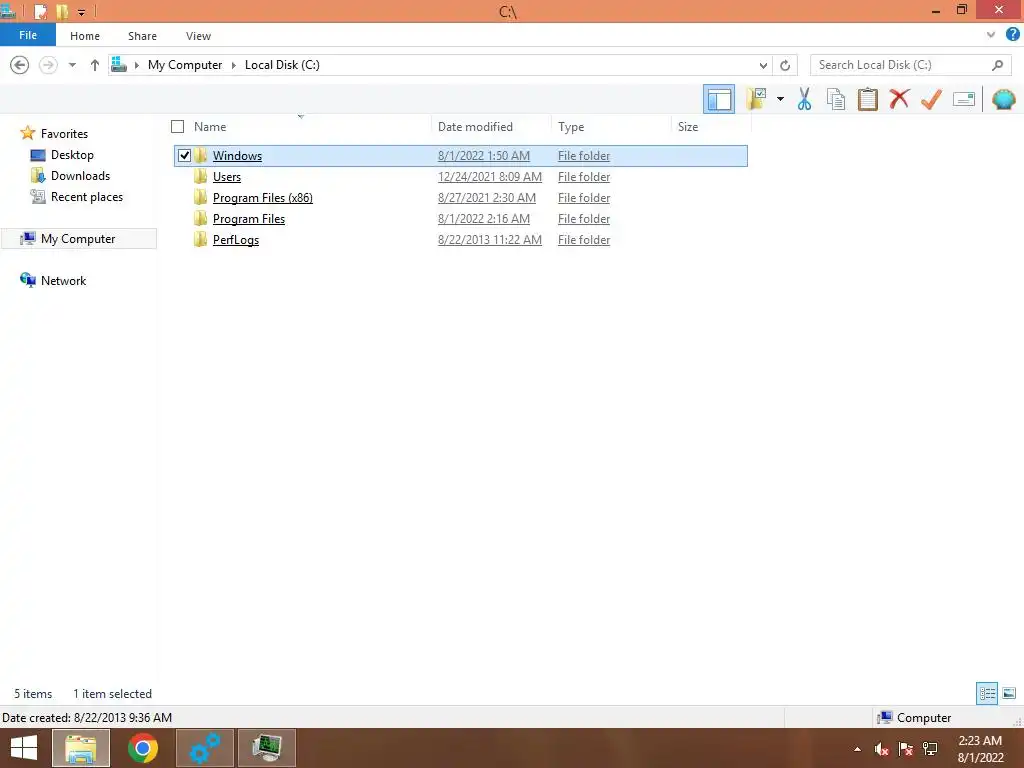Open the Share ribbon tab
The width and height of the screenshot is (1024, 768).
point(142,36)
